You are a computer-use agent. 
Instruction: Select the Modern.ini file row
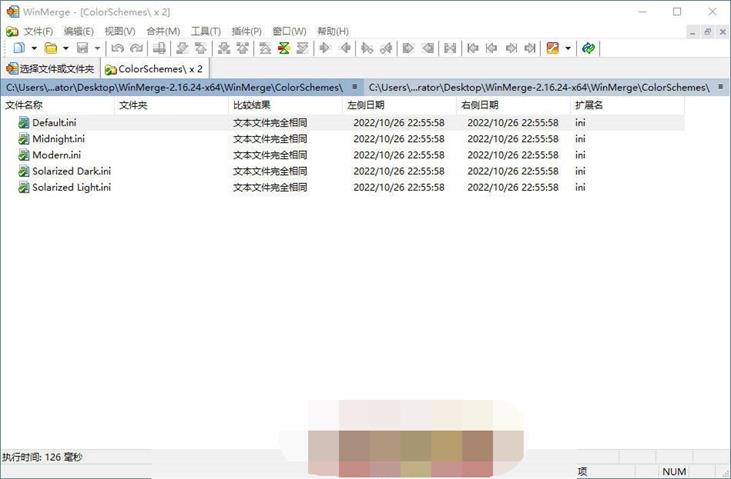pos(343,155)
